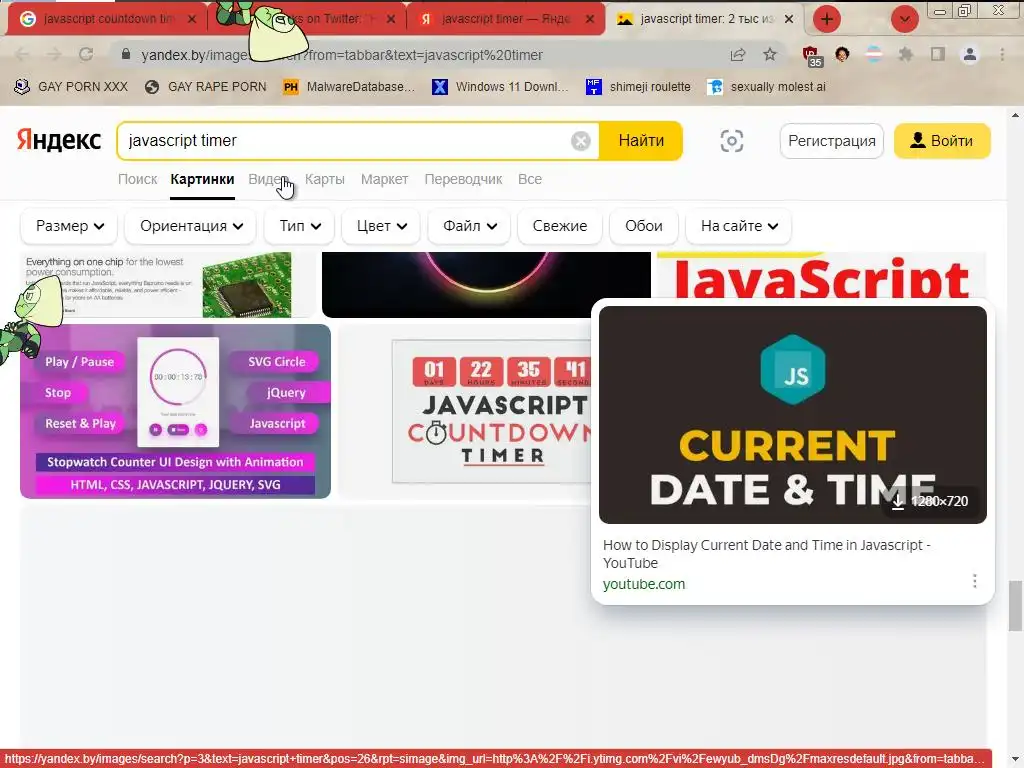
Task: Open the Current Date & Time preview image
Action: pyautogui.click(x=792, y=415)
